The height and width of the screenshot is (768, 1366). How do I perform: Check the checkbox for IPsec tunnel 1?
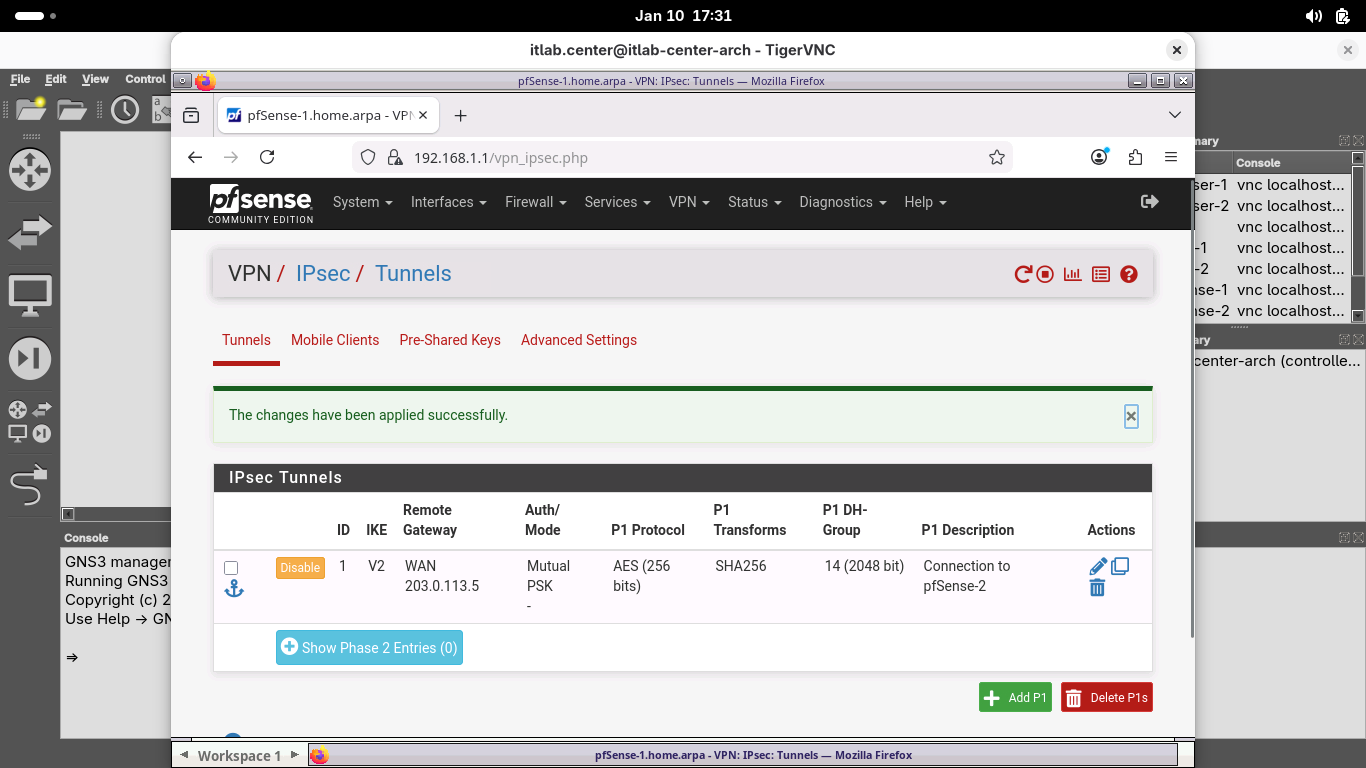point(231,568)
